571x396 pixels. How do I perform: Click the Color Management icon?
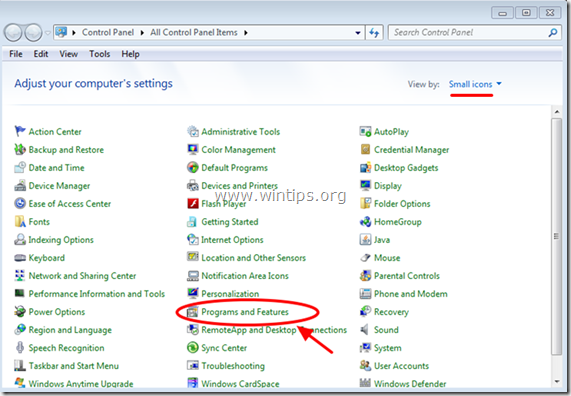[193, 149]
